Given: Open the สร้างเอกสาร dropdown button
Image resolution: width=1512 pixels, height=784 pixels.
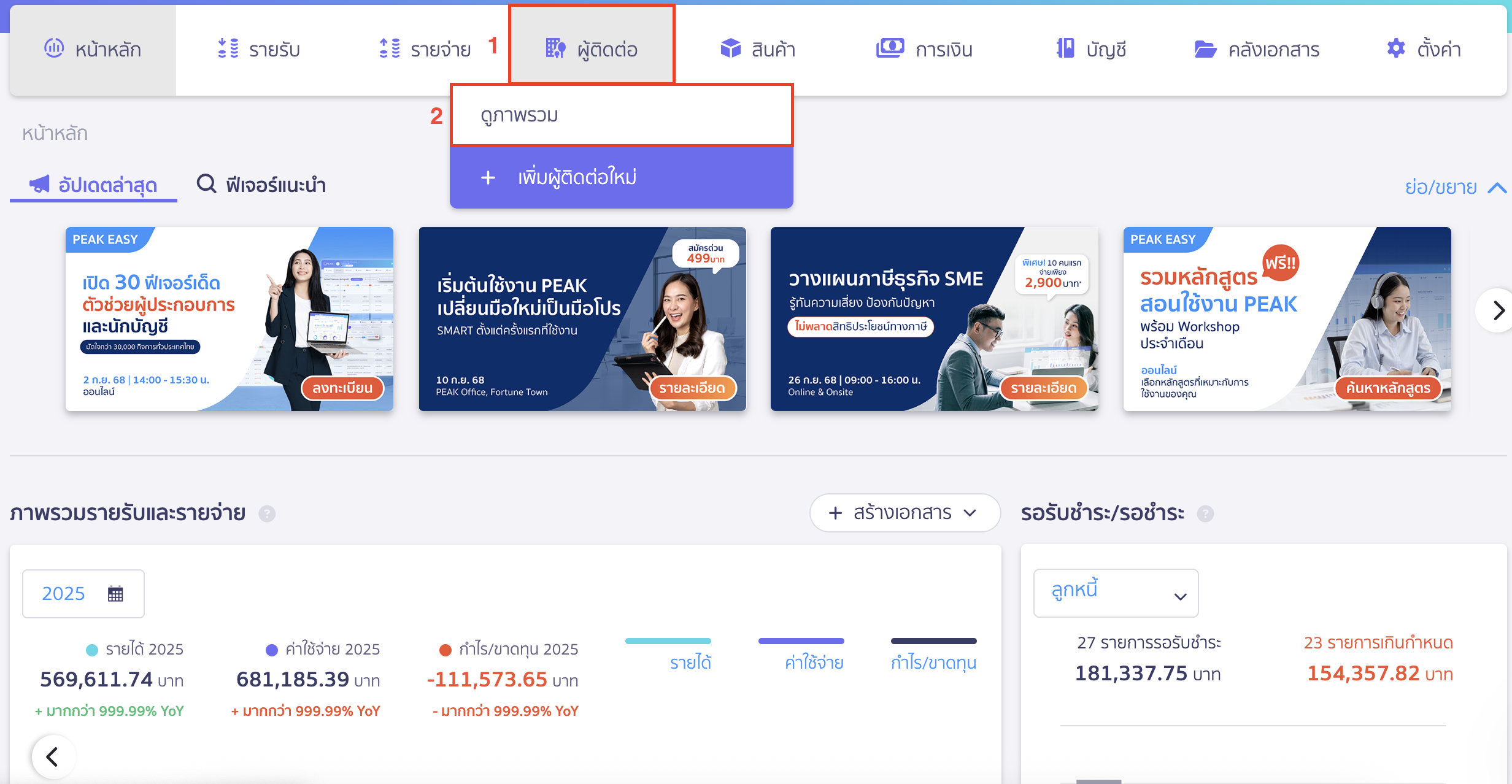Looking at the screenshot, I should pos(905,513).
